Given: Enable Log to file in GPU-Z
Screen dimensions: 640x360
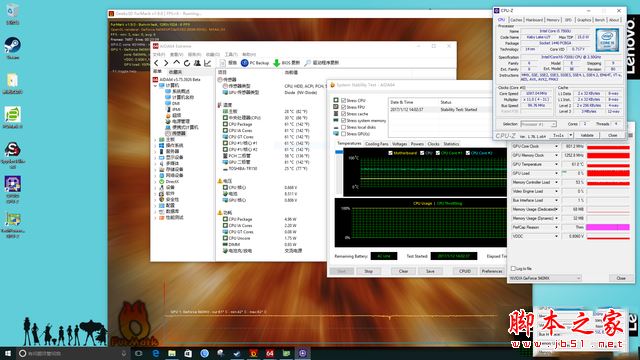Looking at the screenshot, I should [x=513, y=269].
